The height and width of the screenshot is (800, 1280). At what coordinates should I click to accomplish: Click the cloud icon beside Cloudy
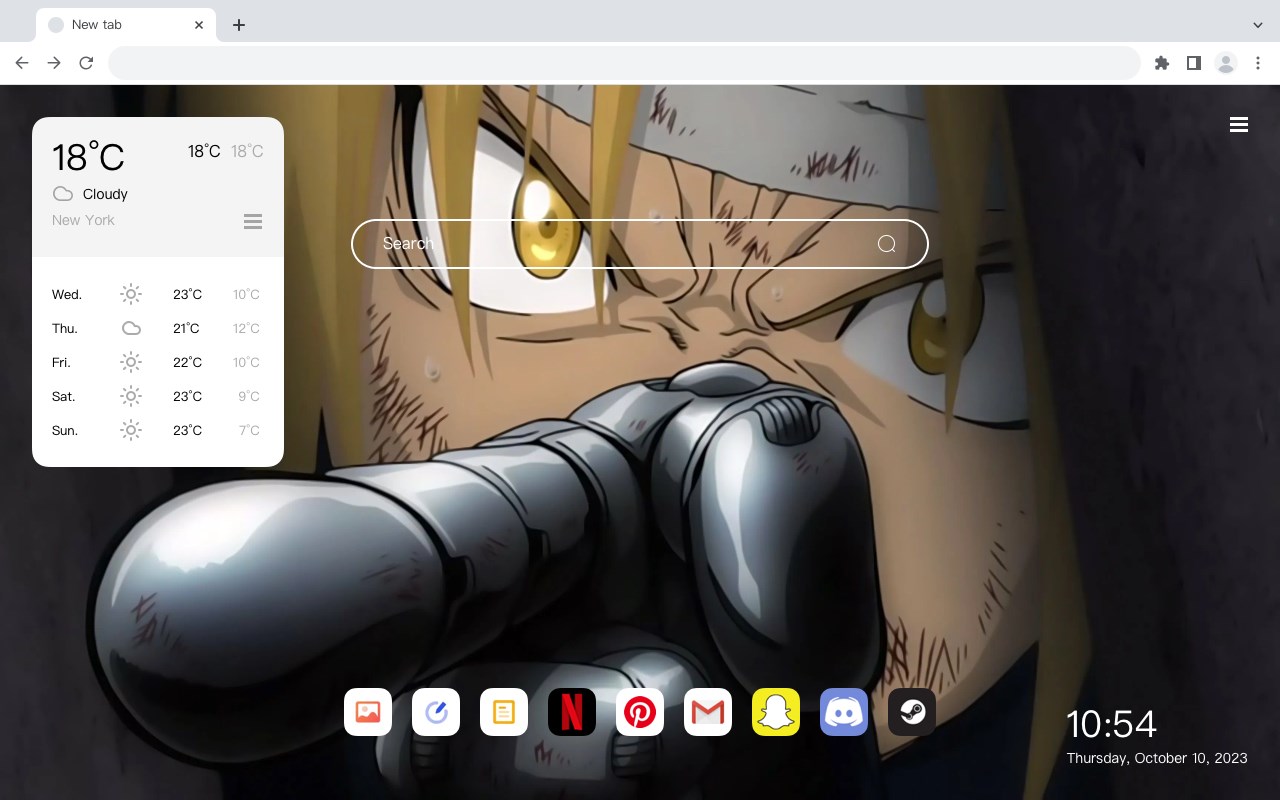pos(63,194)
